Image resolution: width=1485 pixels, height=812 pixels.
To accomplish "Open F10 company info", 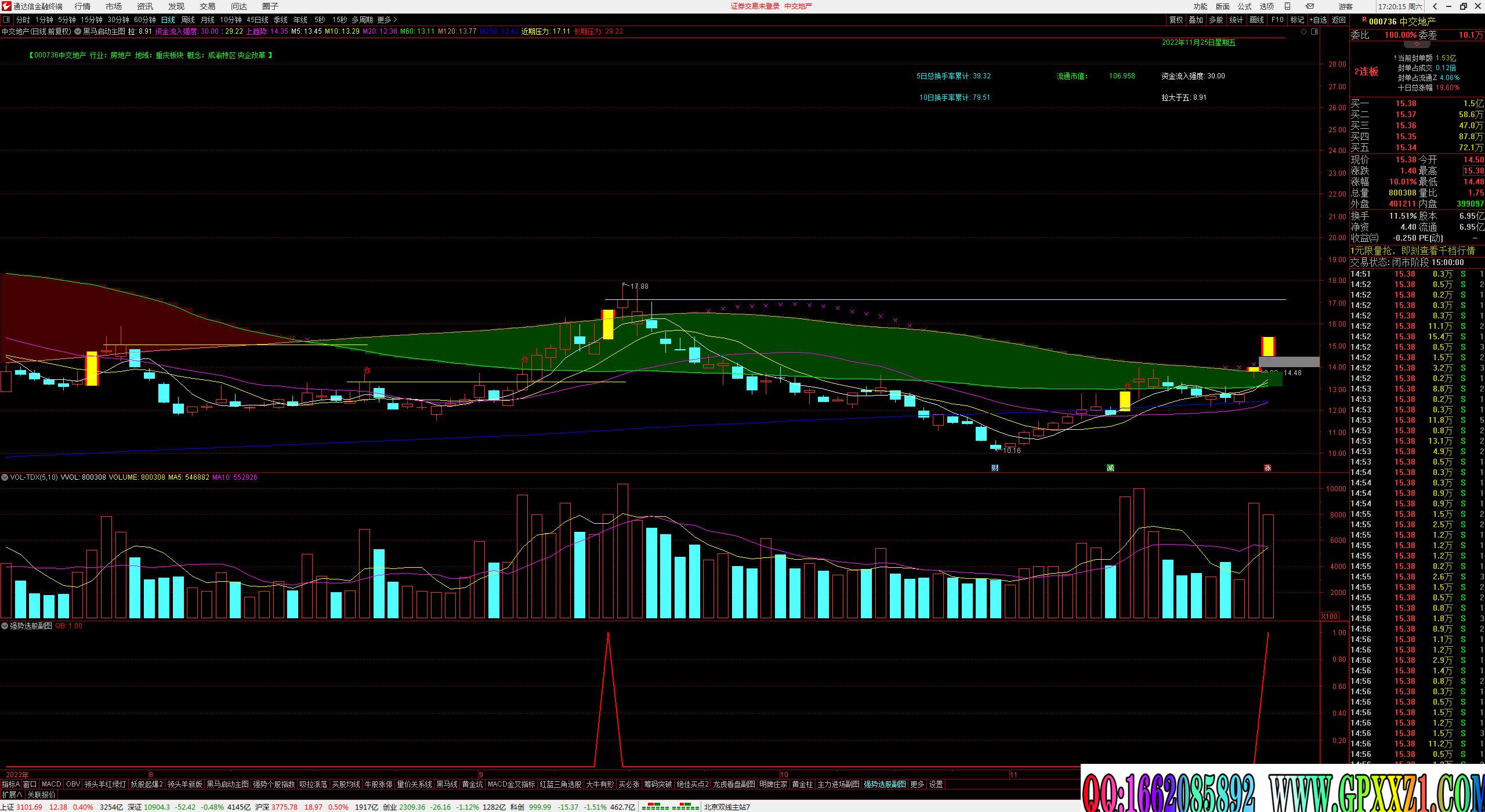I will click(1277, 20).
